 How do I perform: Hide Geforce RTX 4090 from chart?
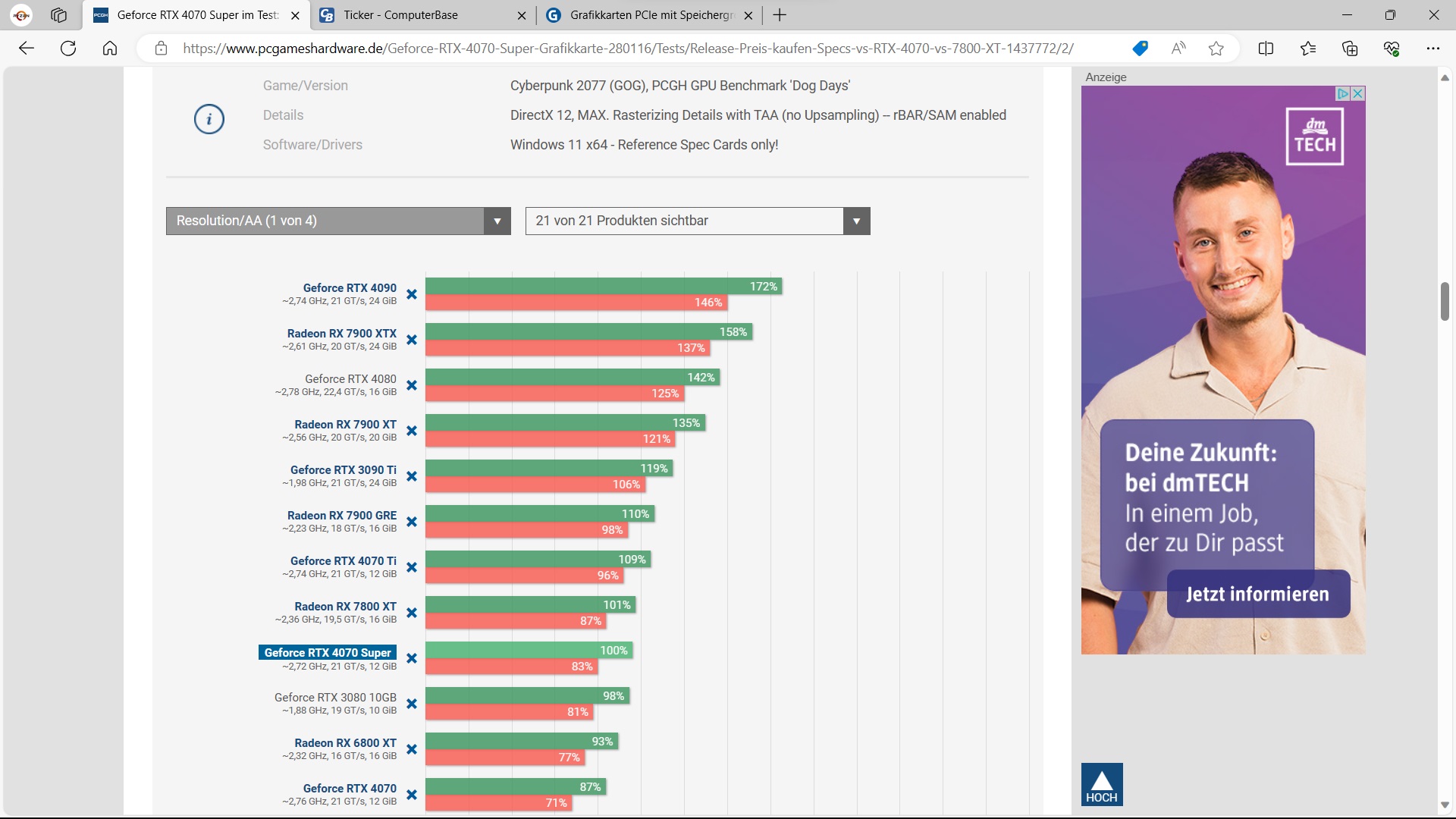pos(412,294)
